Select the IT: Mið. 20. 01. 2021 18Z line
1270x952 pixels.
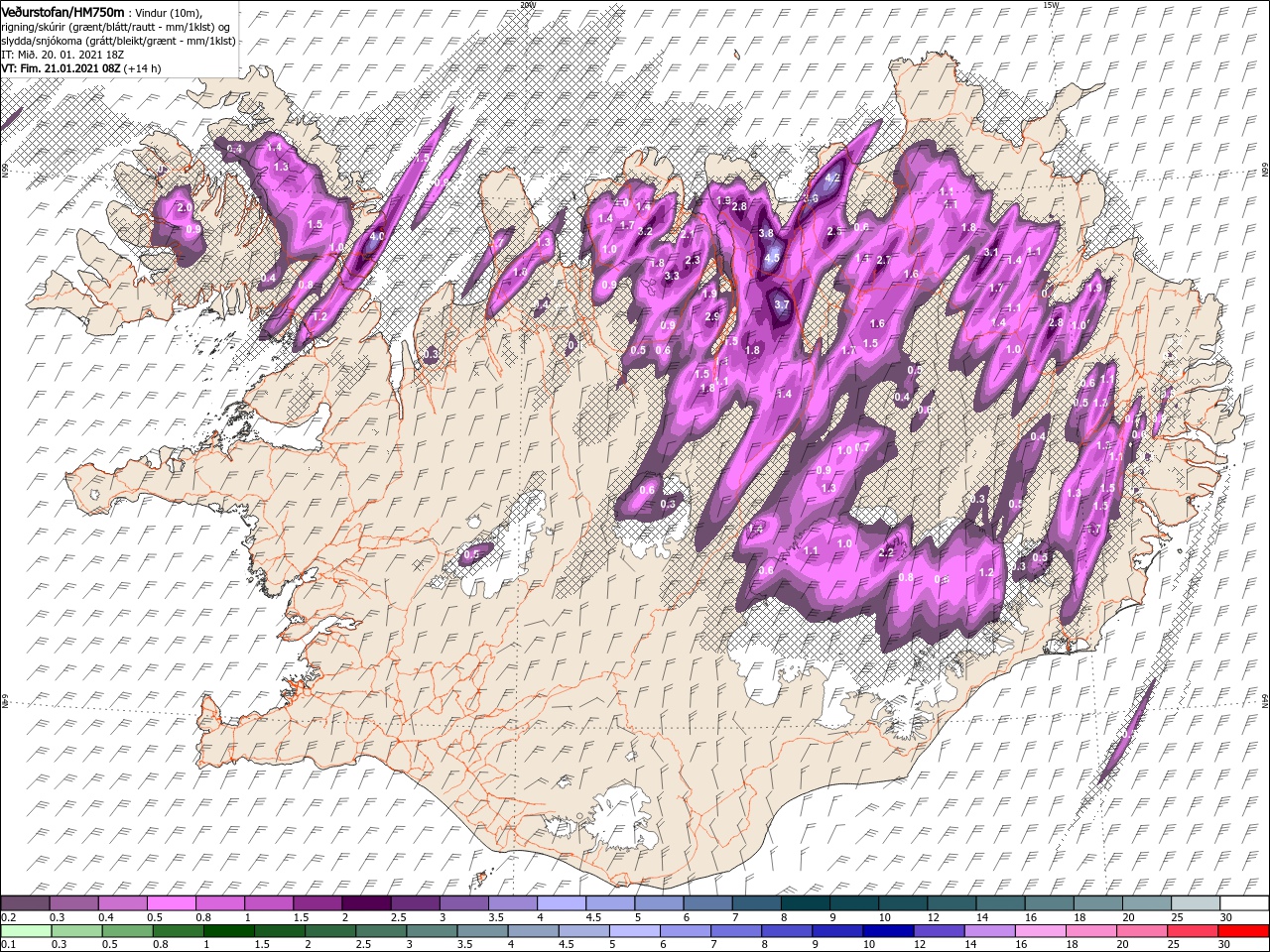(63, 55)
